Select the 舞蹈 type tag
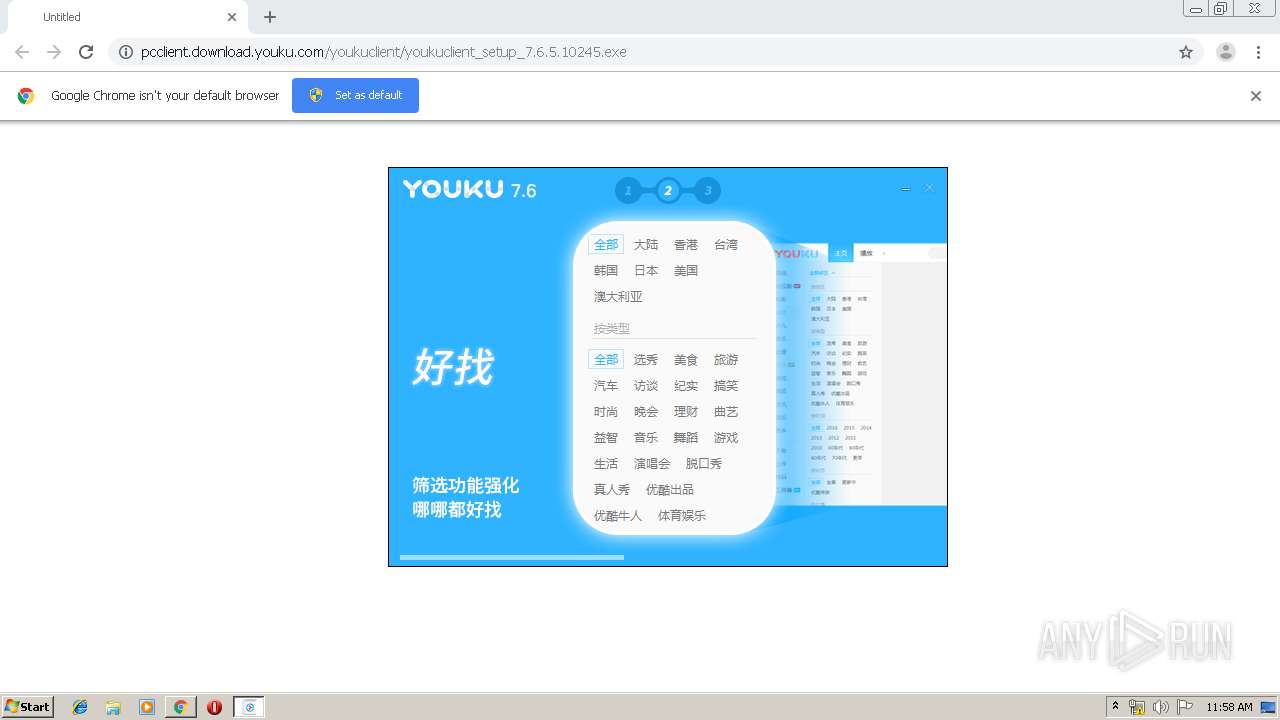1280x720 pixels. tap(686, 437)
